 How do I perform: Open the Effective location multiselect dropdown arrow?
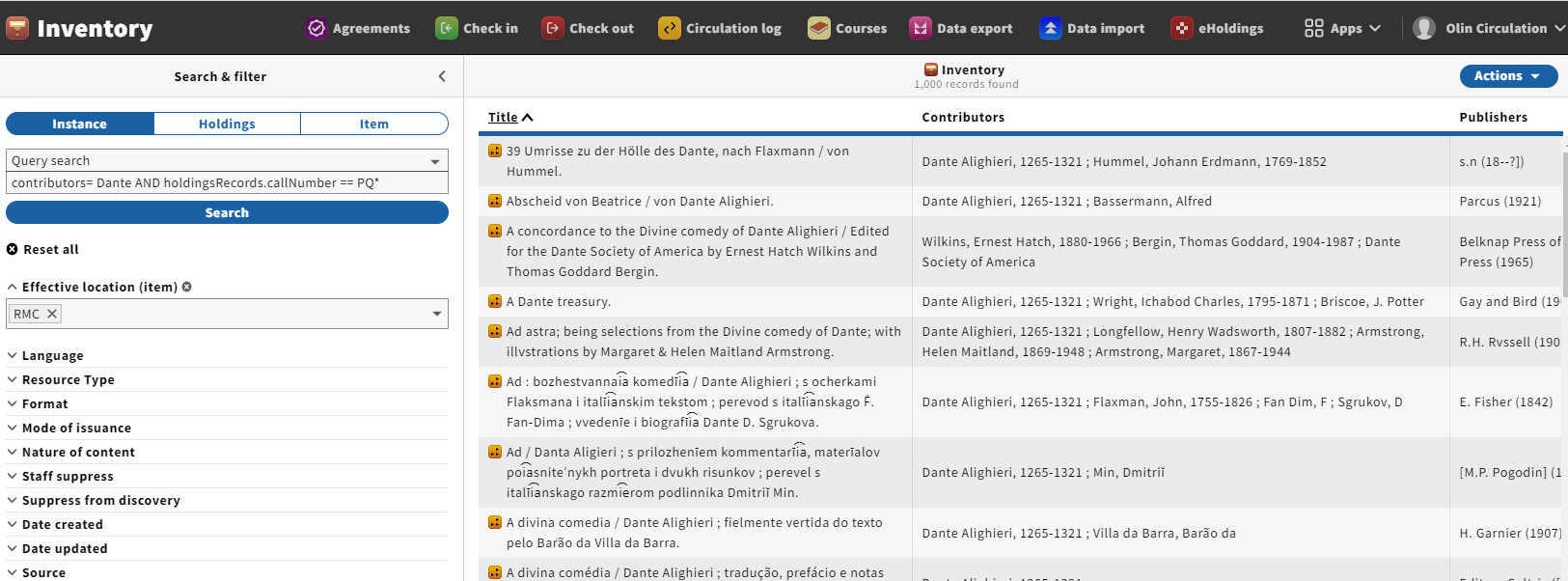point(437,314)
